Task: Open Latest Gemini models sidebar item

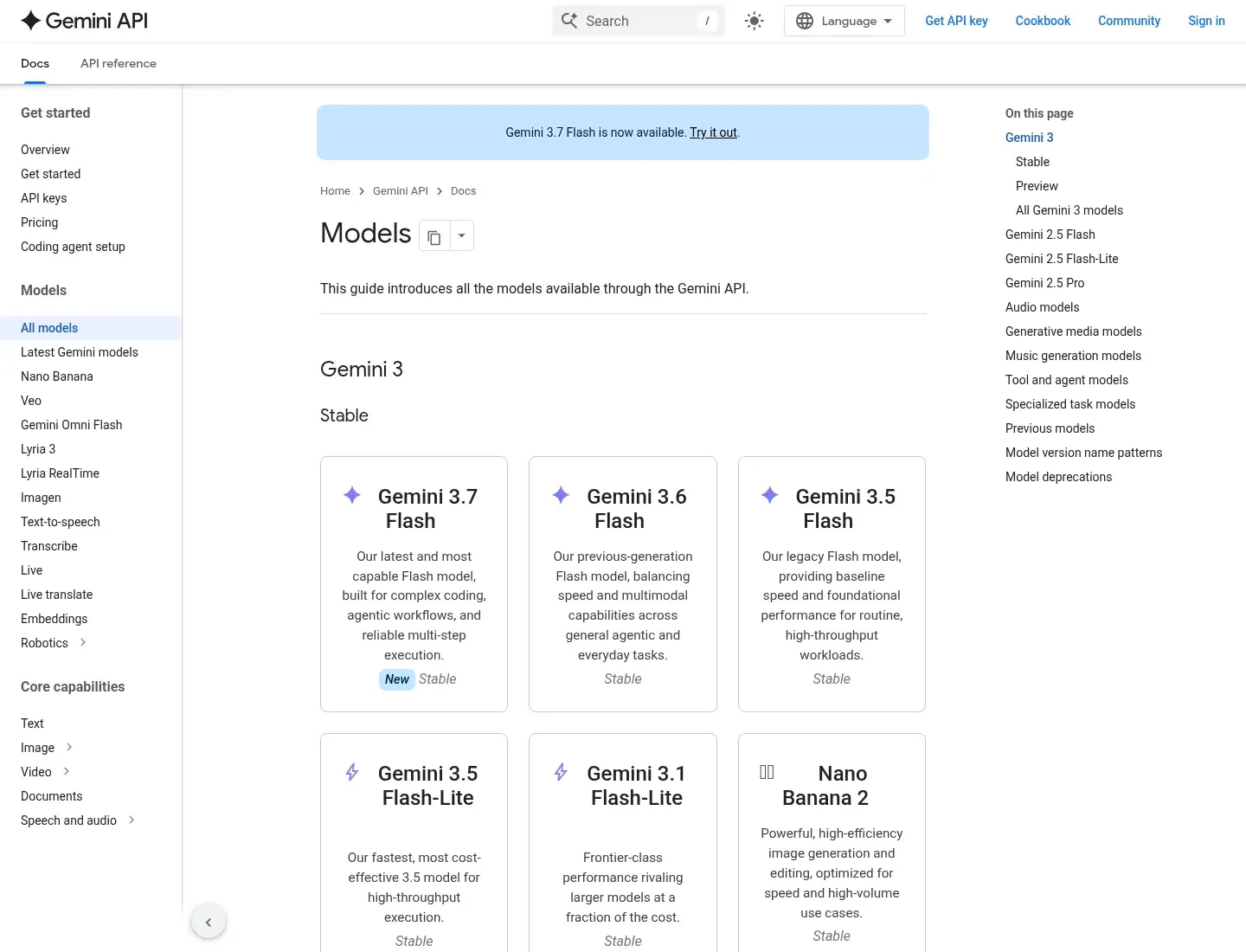Action: coord(80,352)
